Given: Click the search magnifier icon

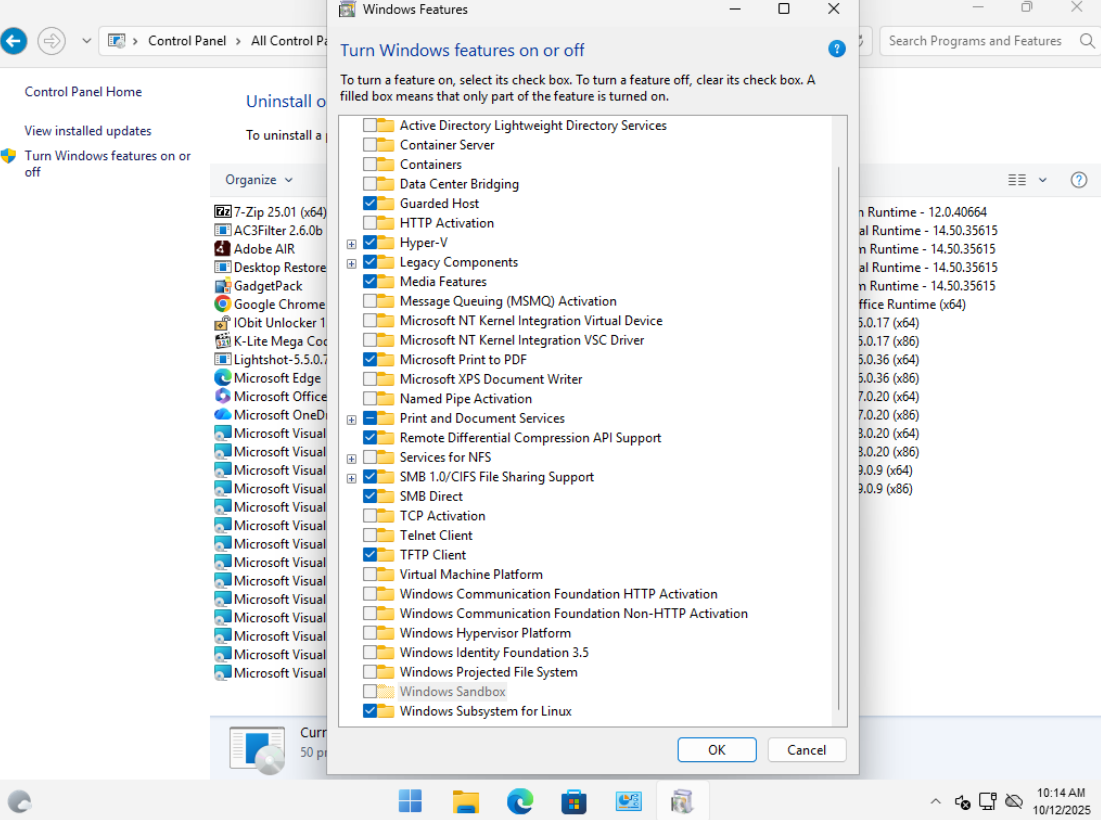Looking at the screenshot, I should pos(1086,41).
